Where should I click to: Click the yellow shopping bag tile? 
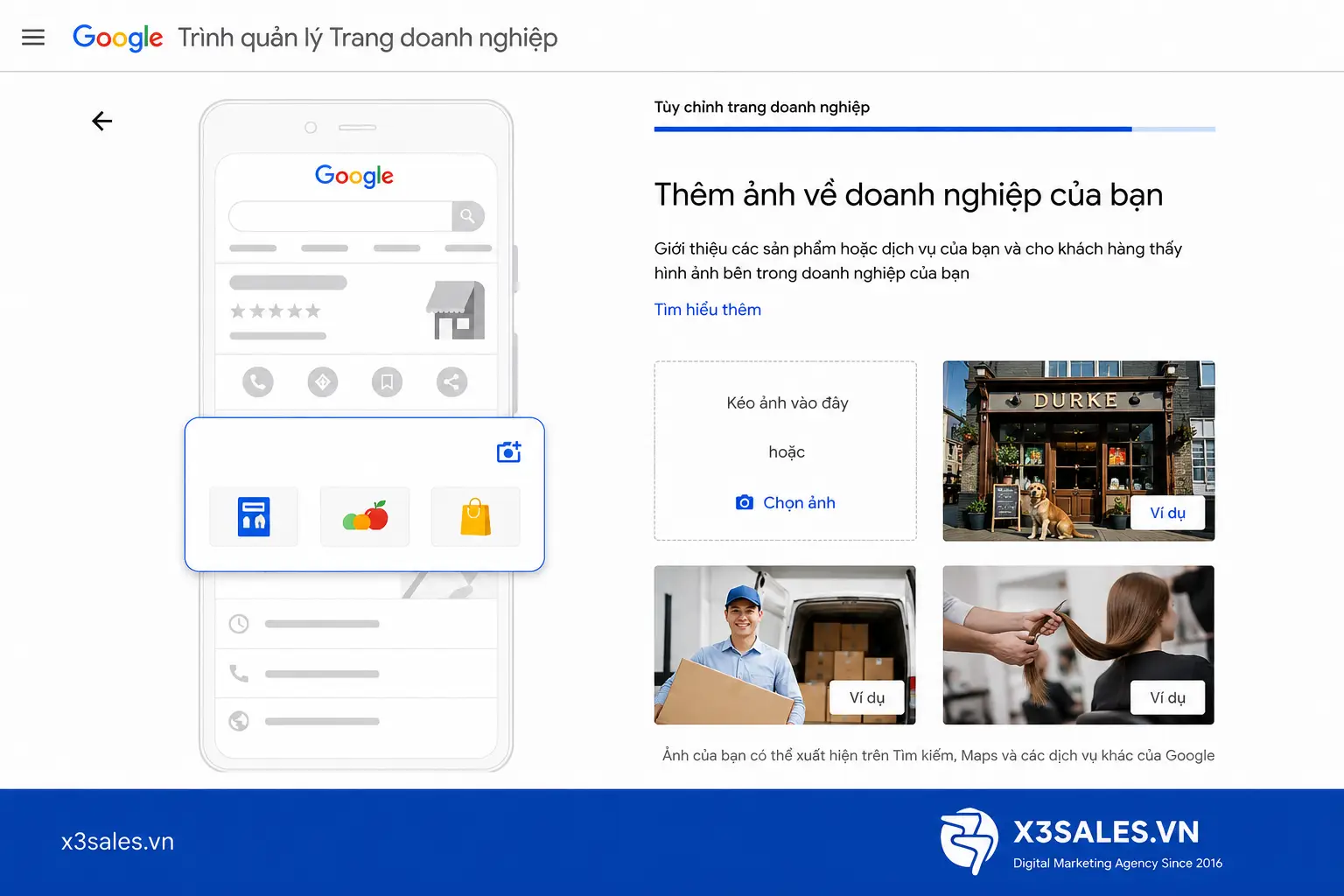(x=476, y=516)
